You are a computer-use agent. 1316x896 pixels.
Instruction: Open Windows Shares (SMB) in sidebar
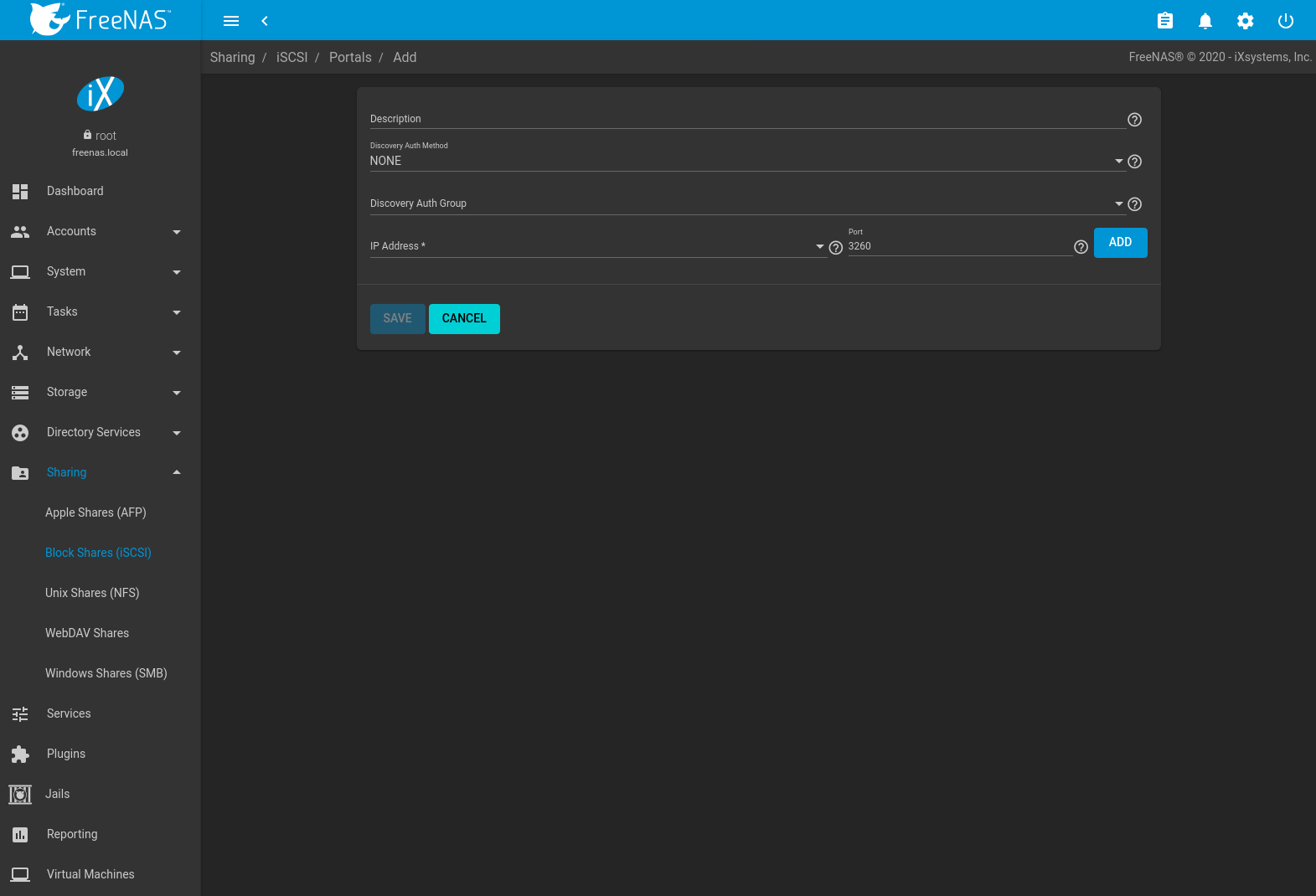(106, 673)
